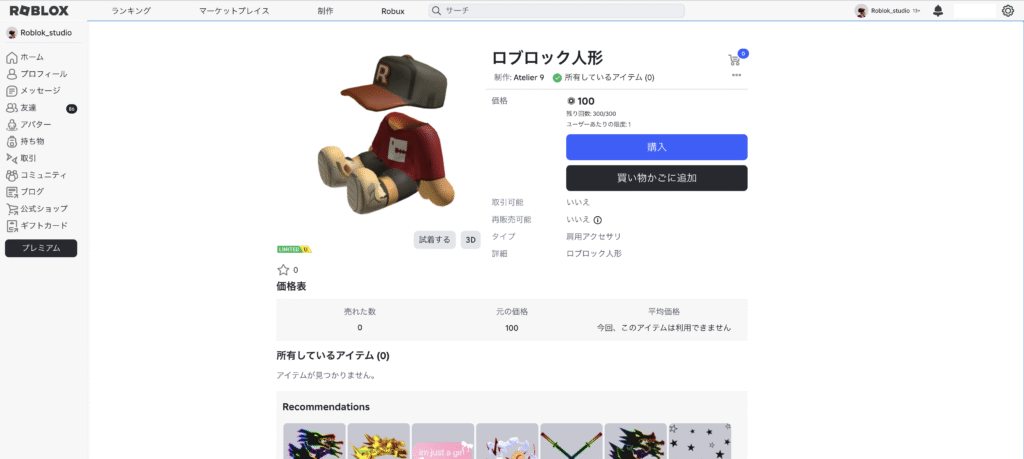Open 公式ショップ in the sidebar

pos(39,209)
